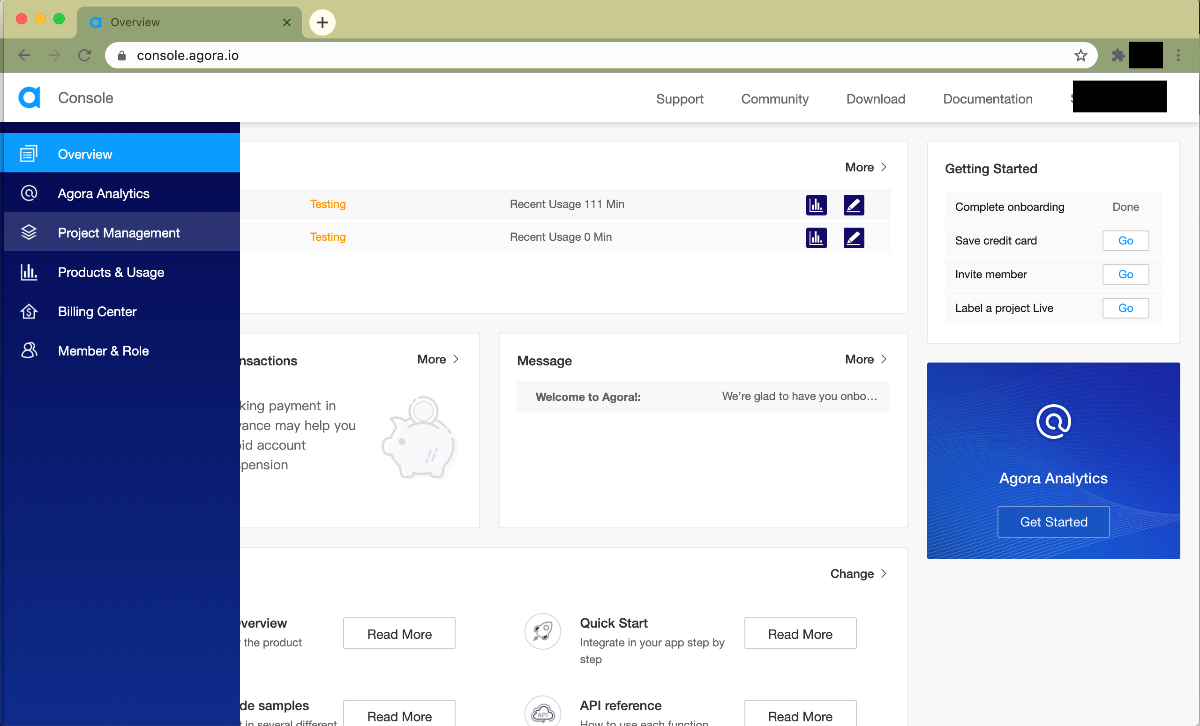
Task: Reload the page with browser refresh
Action: pyautogui.click(x=84, y=55)
